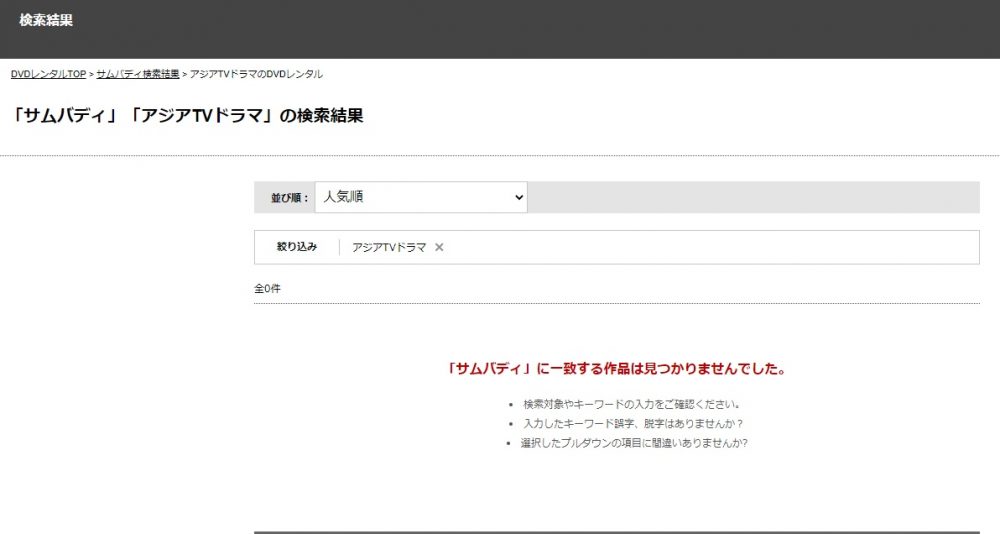
Task: Remove the アジアTVドラマ filter with X icon
Action: [x=439, y=248]
